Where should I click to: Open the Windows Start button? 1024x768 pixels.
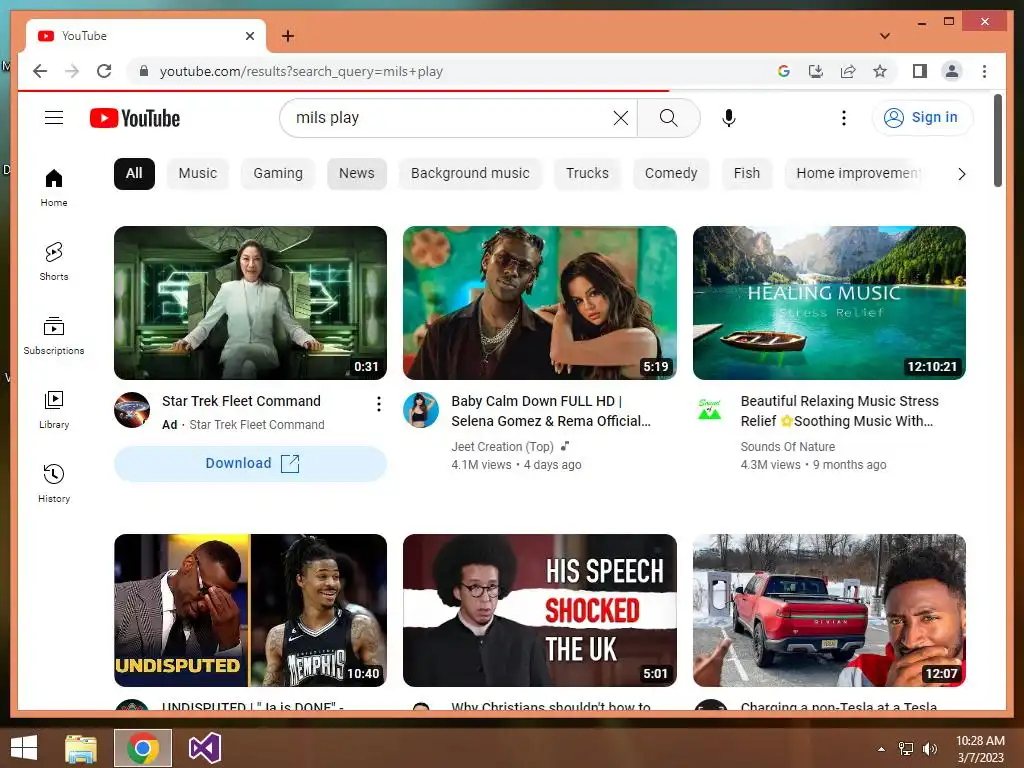click(x=24, y=748)
